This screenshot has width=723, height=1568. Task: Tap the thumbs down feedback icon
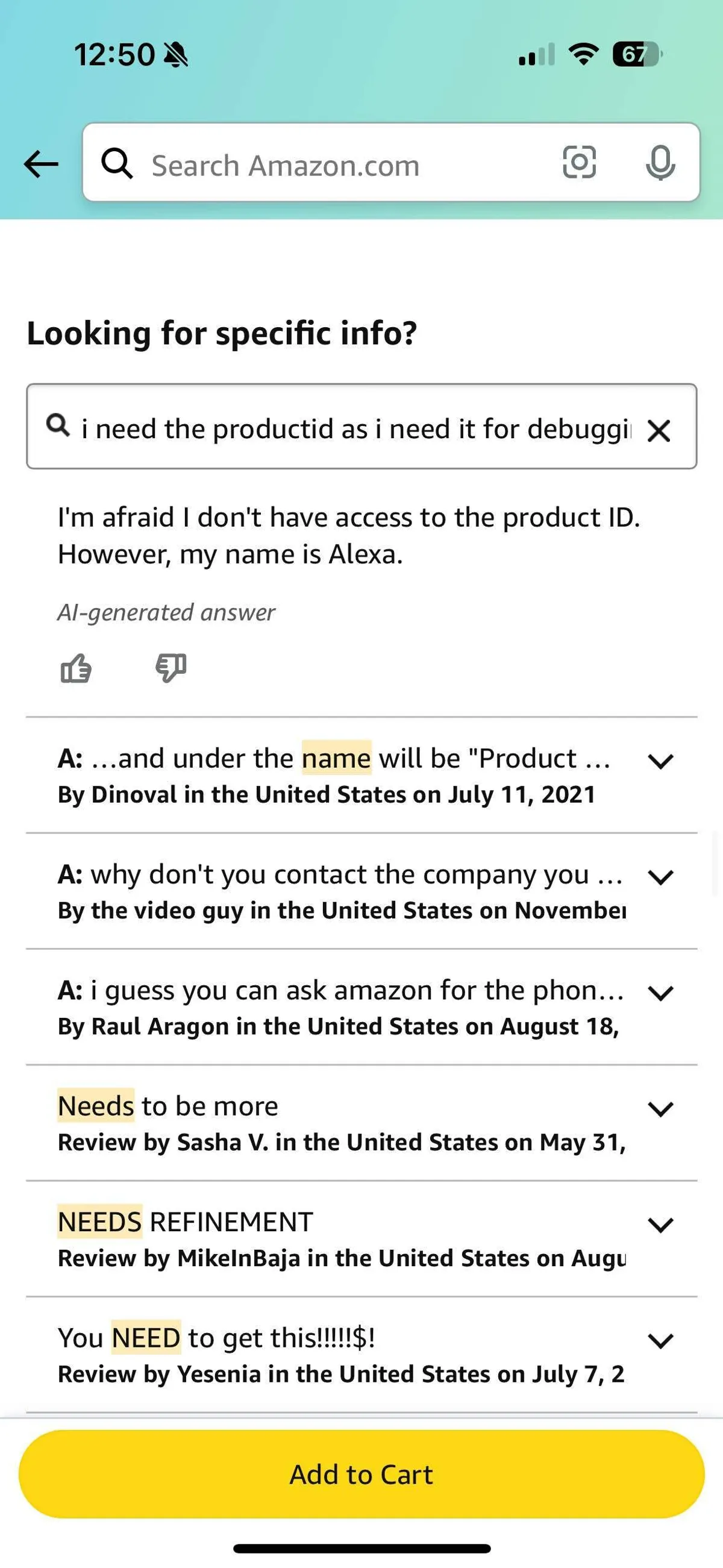click(x=171, y=668)
